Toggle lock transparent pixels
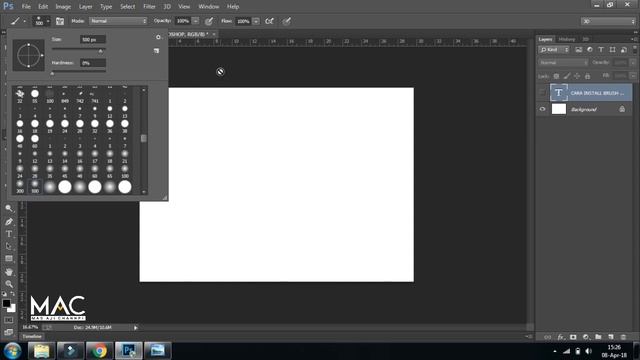Screen dimensions: 640x360 556,76
